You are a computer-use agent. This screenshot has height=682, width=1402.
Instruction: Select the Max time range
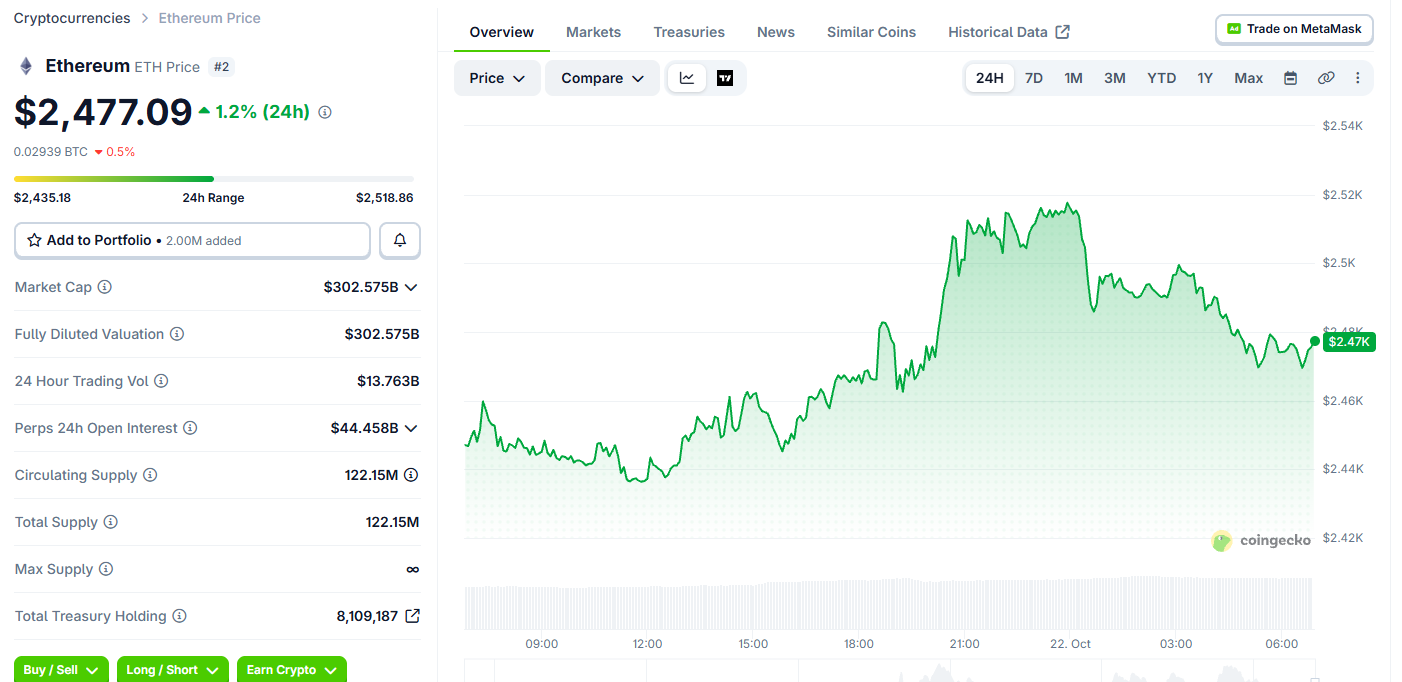pos(1249,78)
